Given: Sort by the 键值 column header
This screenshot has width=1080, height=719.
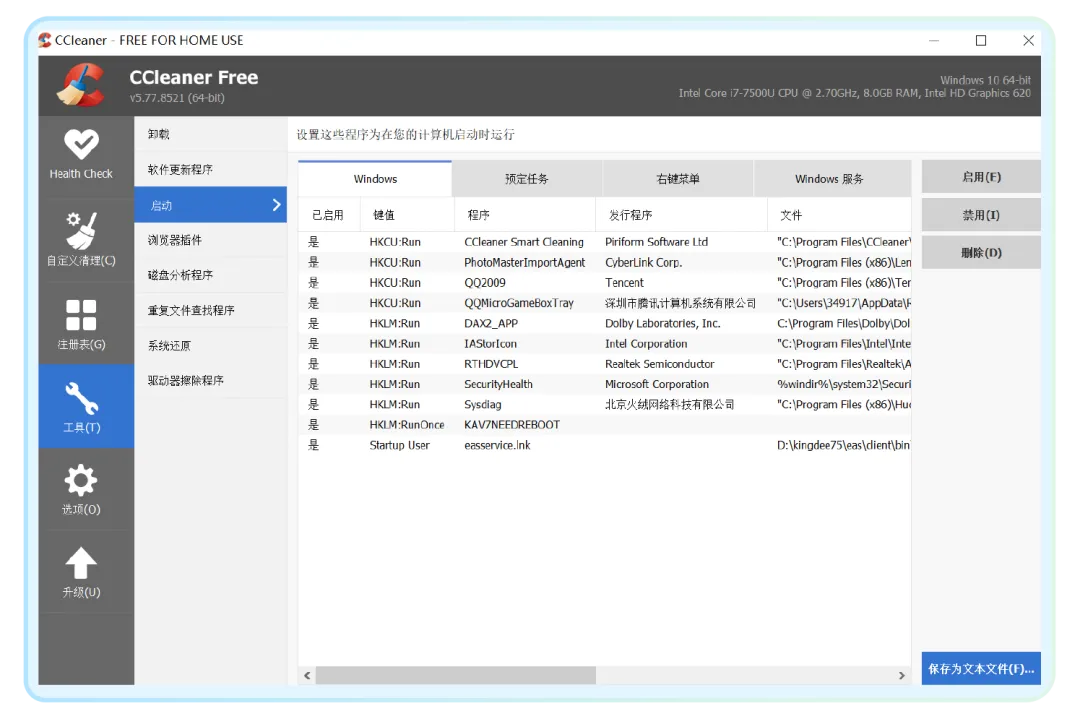Looking at the screenshot, I should point(407,215).
